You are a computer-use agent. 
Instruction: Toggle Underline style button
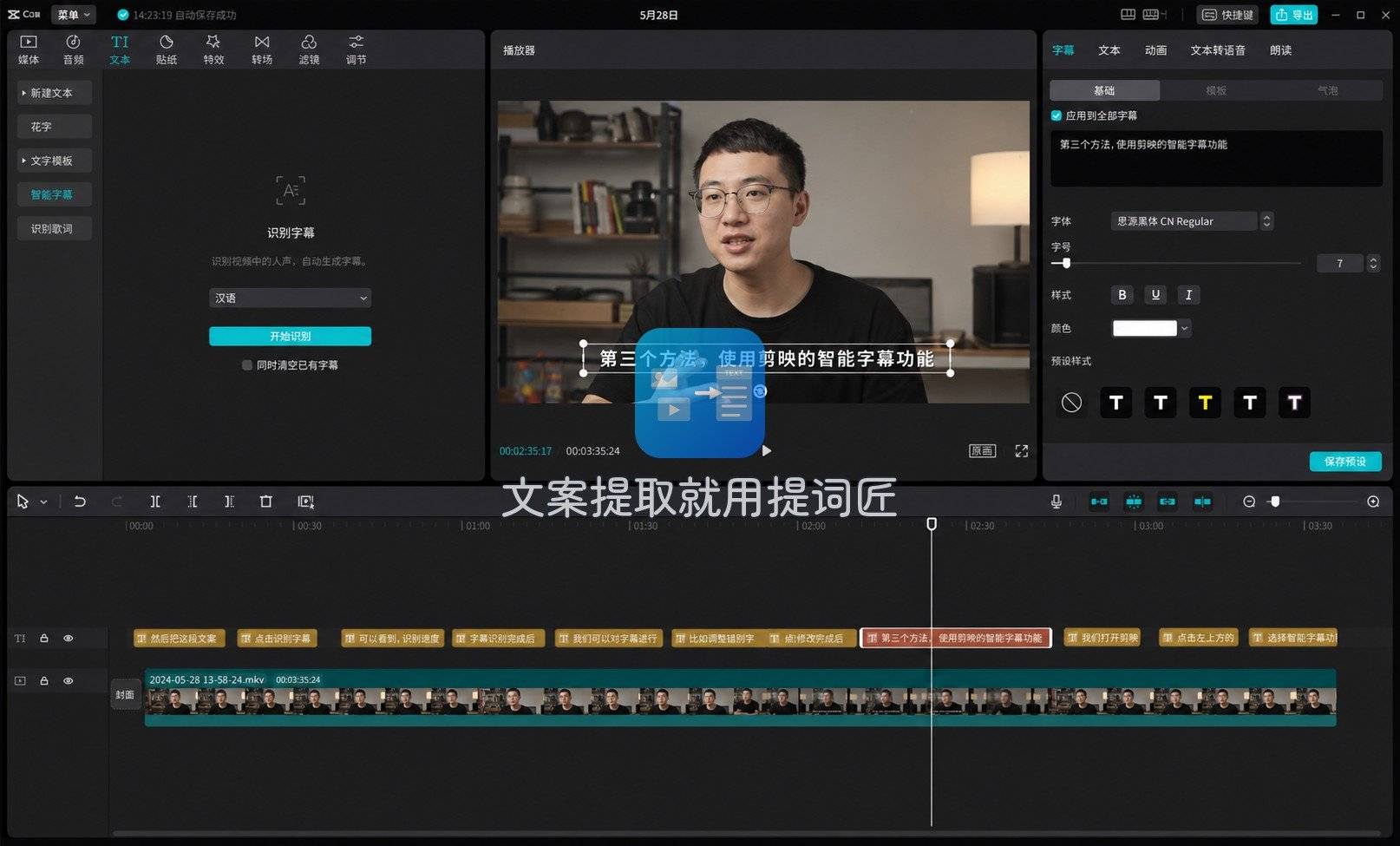pos(1155,295)
